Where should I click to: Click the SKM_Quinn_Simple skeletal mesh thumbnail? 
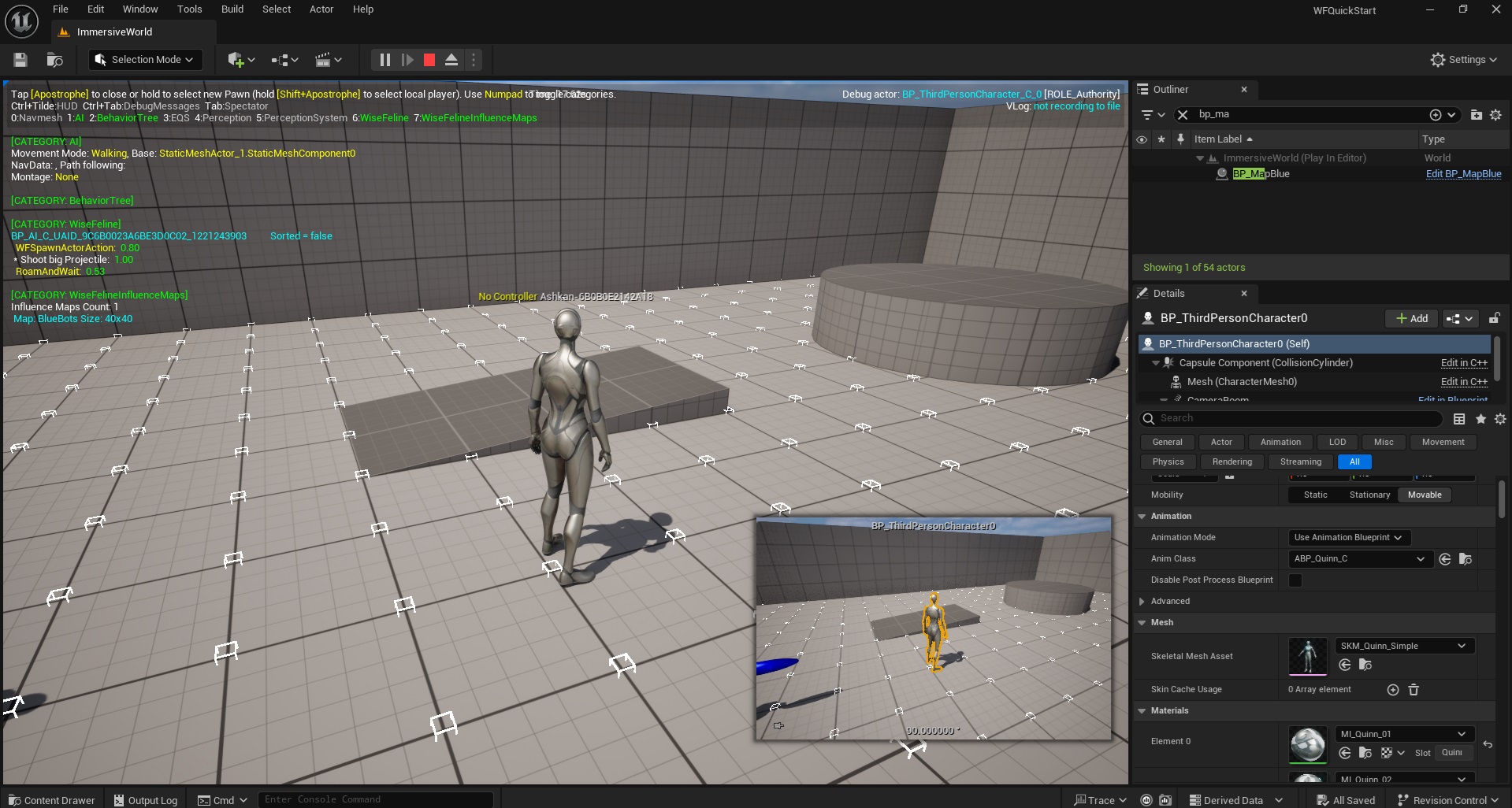[1308, 656]
